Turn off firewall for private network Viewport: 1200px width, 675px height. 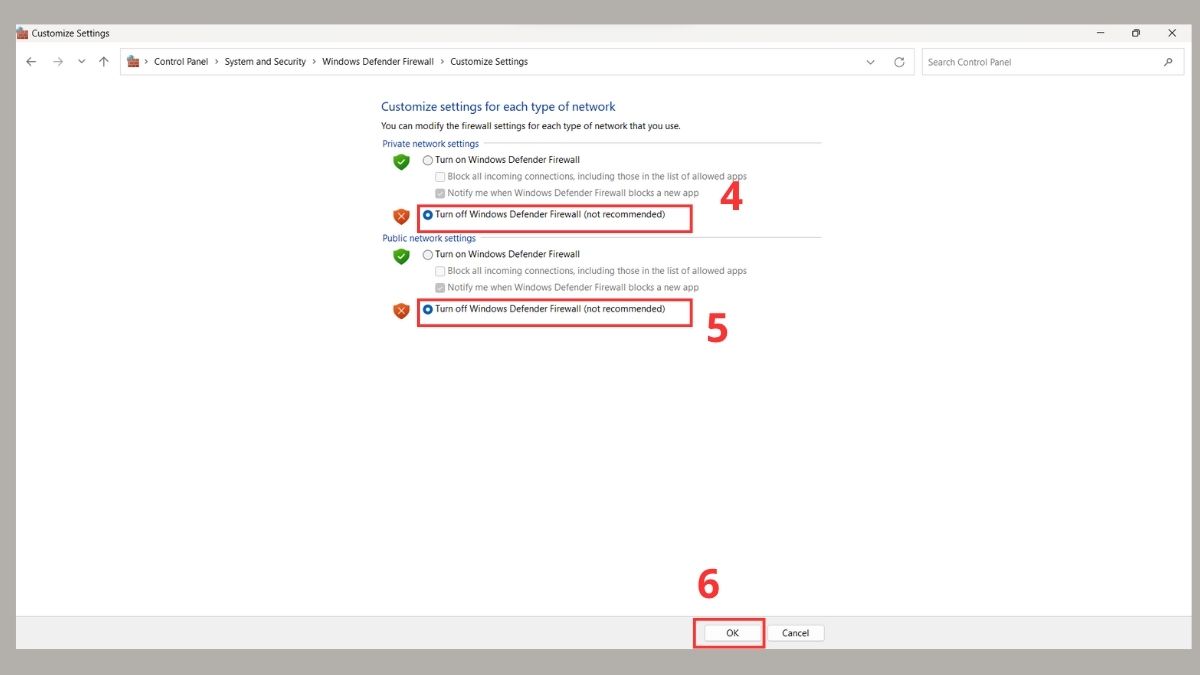click(x=428, y=215)
